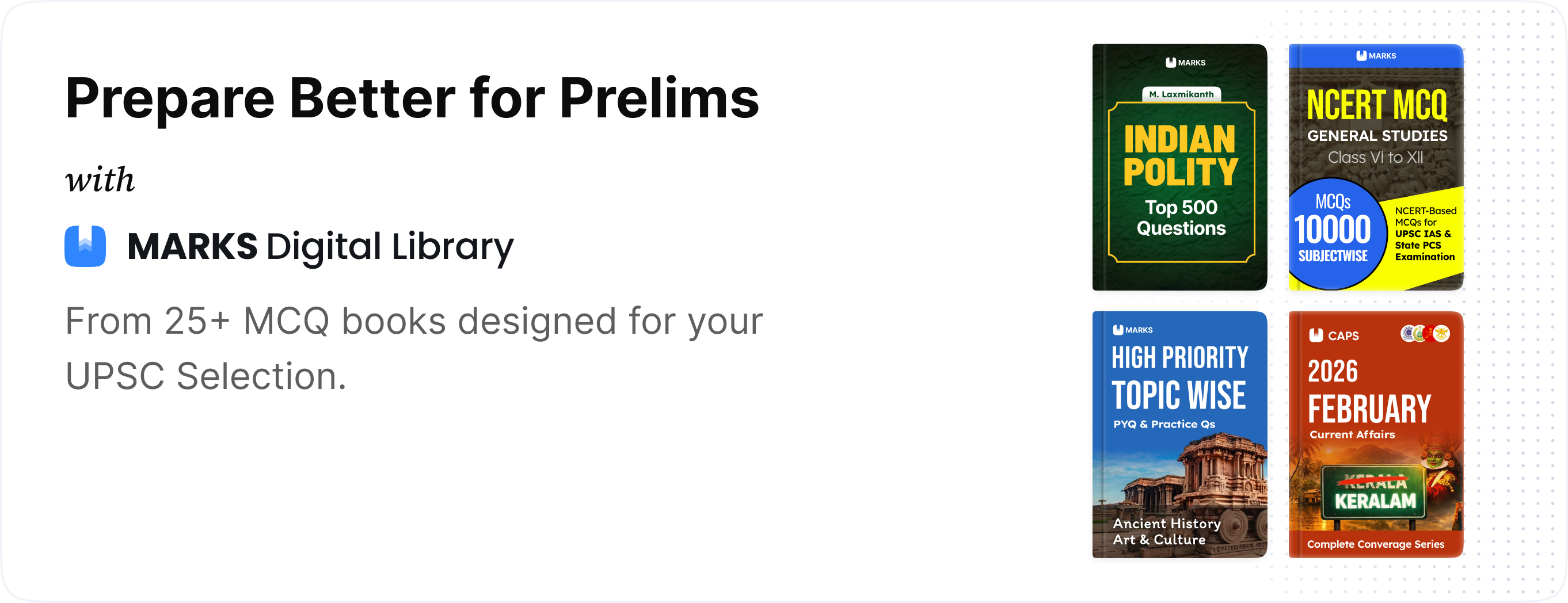
Task: Click the MARKS logo on Indian Polity book
Action: pos(1185,63)
